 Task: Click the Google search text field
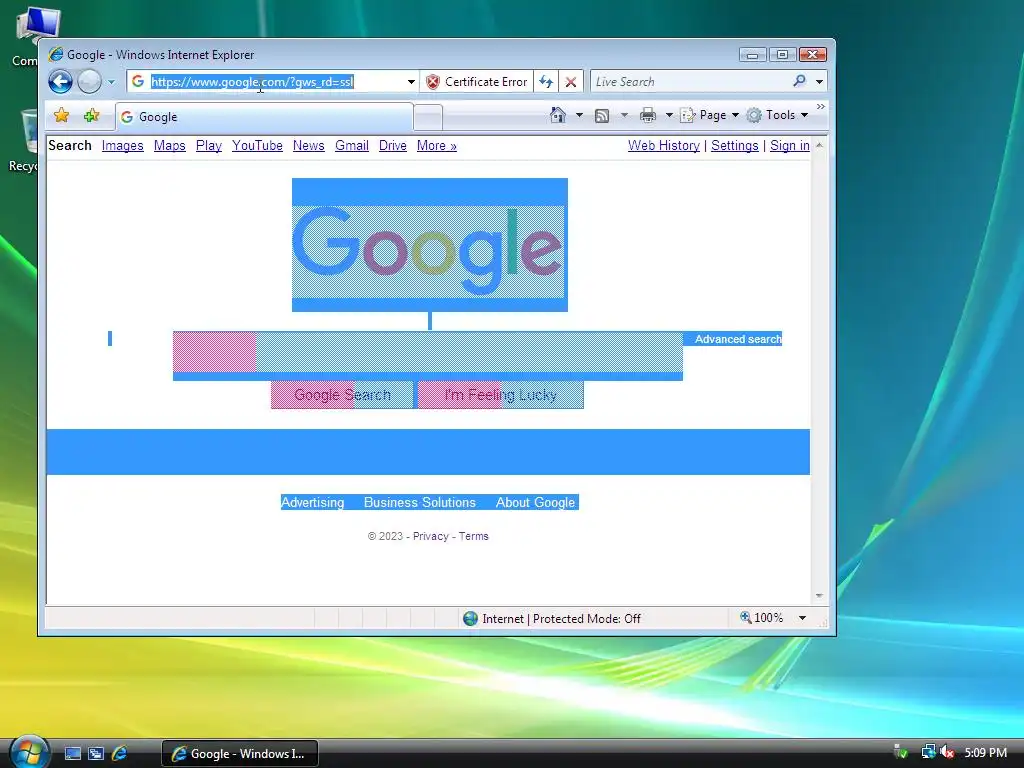[x=428, y=351]
